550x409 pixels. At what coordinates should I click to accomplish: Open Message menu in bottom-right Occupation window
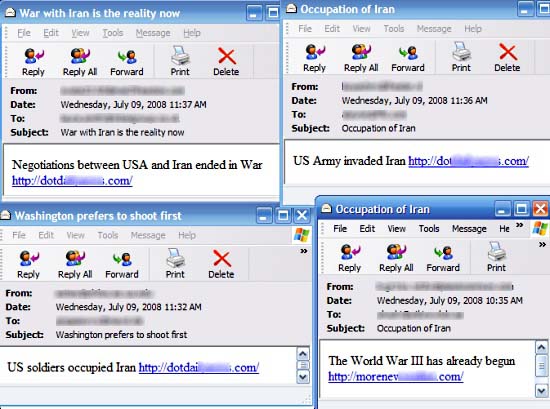point(469,229)
